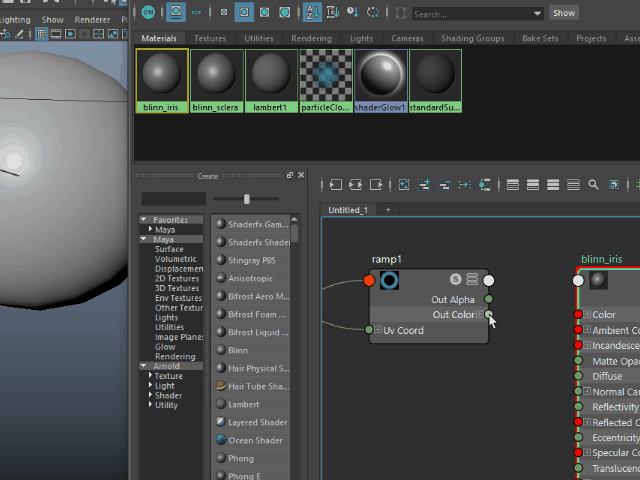Click the ramp1 node swatch icon
The width and height of the screenshot is (640, 480).
(x=389, y=280)
